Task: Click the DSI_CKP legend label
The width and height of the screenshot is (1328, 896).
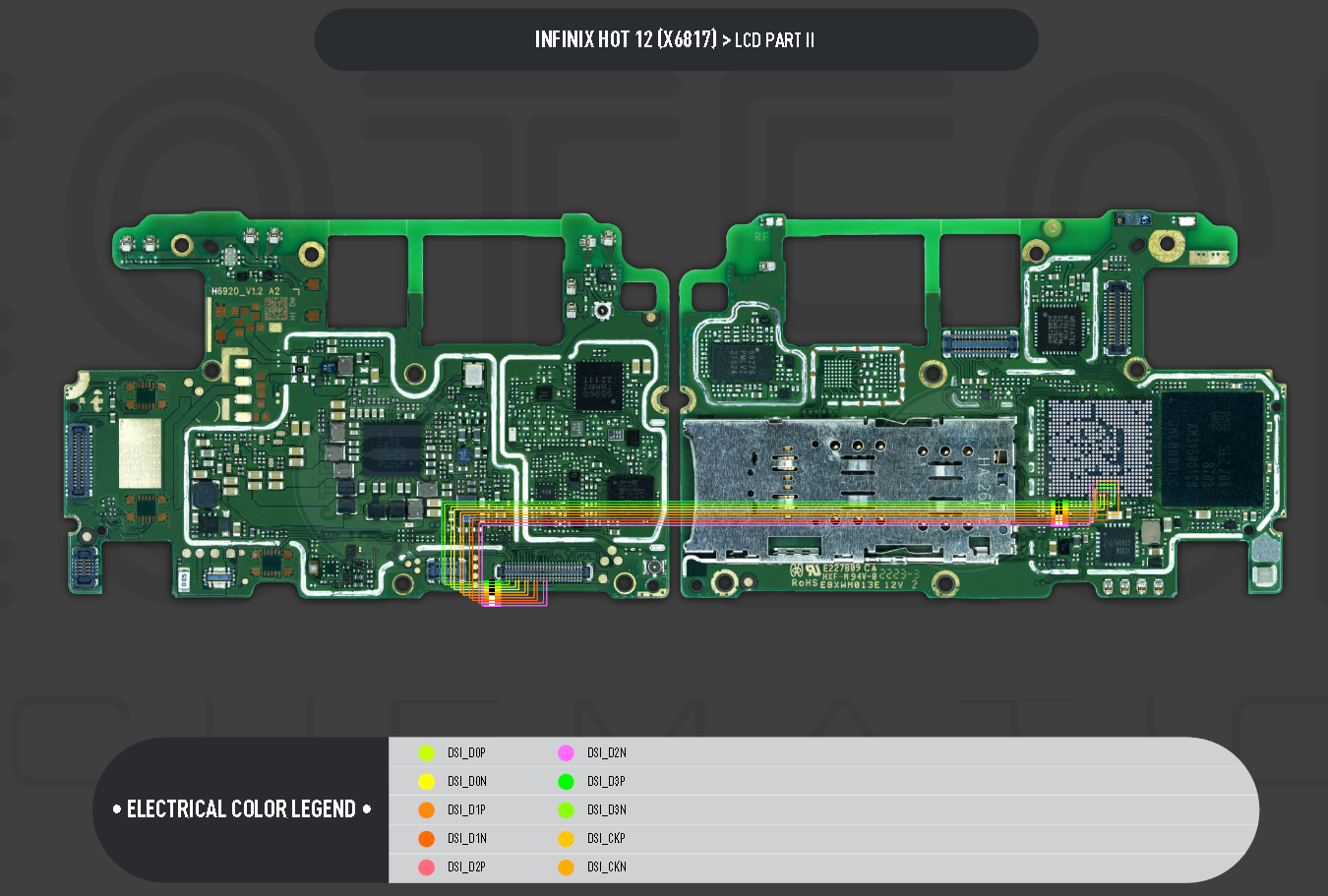Action: (606, 839)
